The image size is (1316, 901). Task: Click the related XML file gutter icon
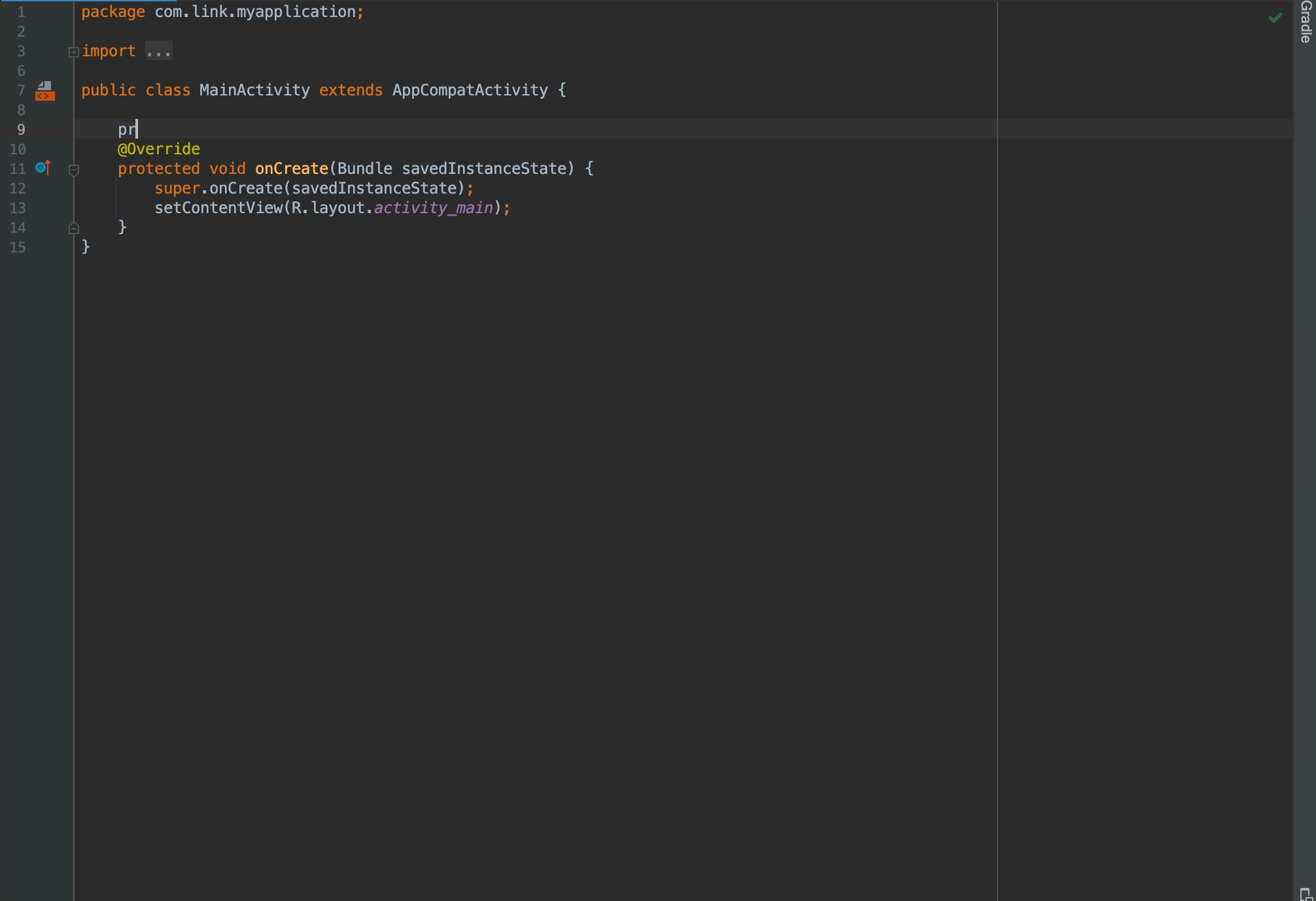coord(44,91)
